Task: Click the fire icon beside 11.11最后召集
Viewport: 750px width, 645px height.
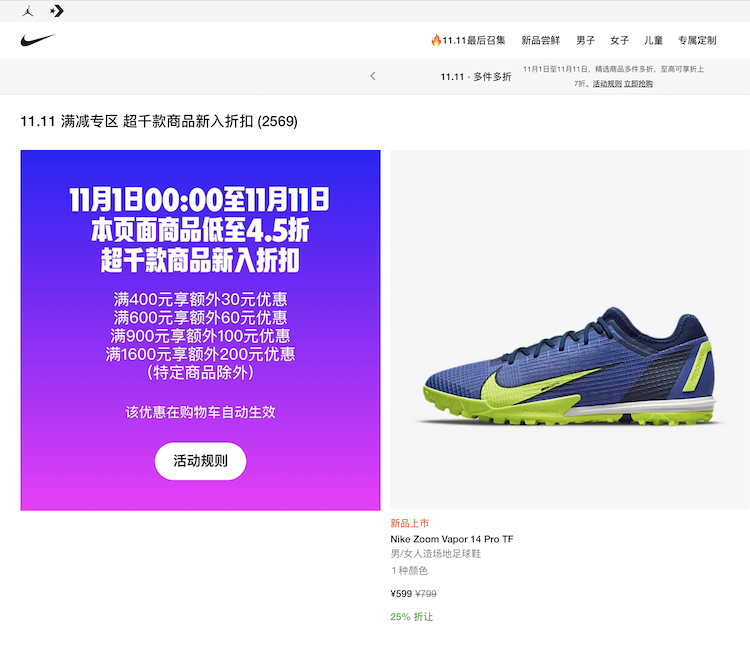Action: tap(436, 40)
